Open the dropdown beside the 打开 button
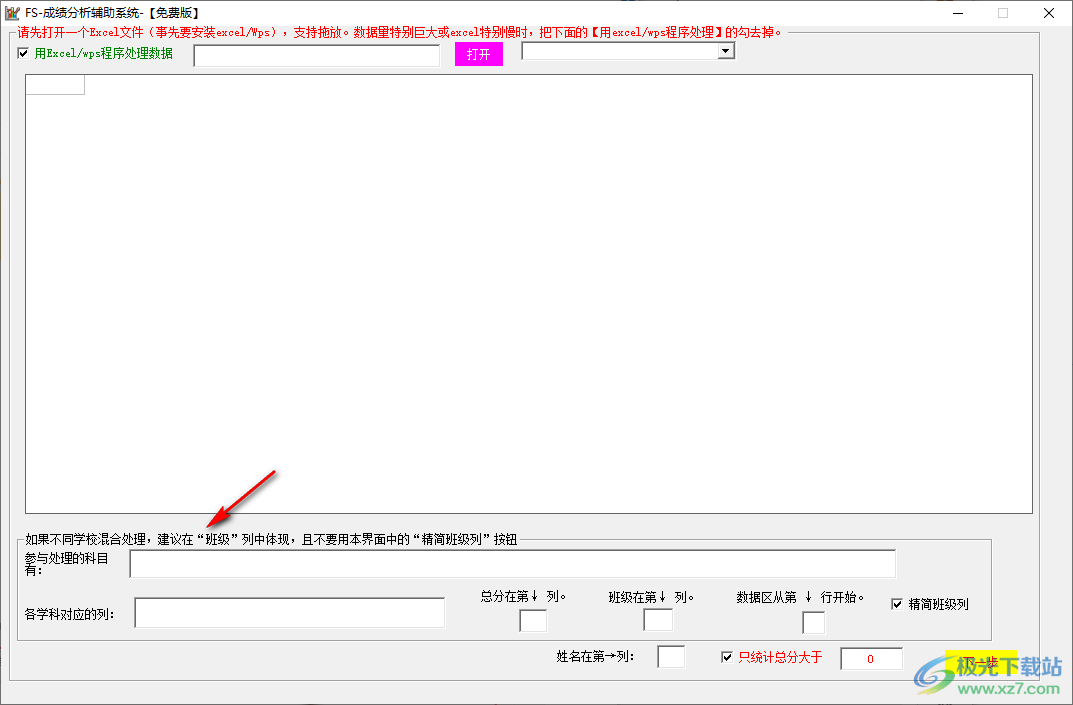The width and height of the screenshot is (1073, 705). pos(724,50)
